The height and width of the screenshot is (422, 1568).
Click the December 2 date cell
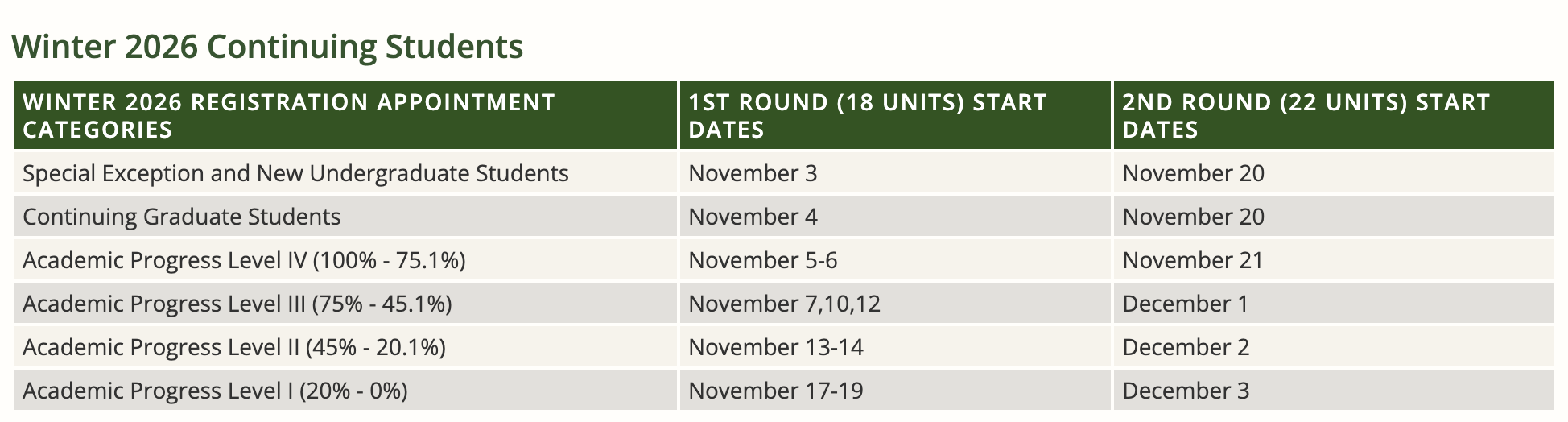click(1186, 347)
